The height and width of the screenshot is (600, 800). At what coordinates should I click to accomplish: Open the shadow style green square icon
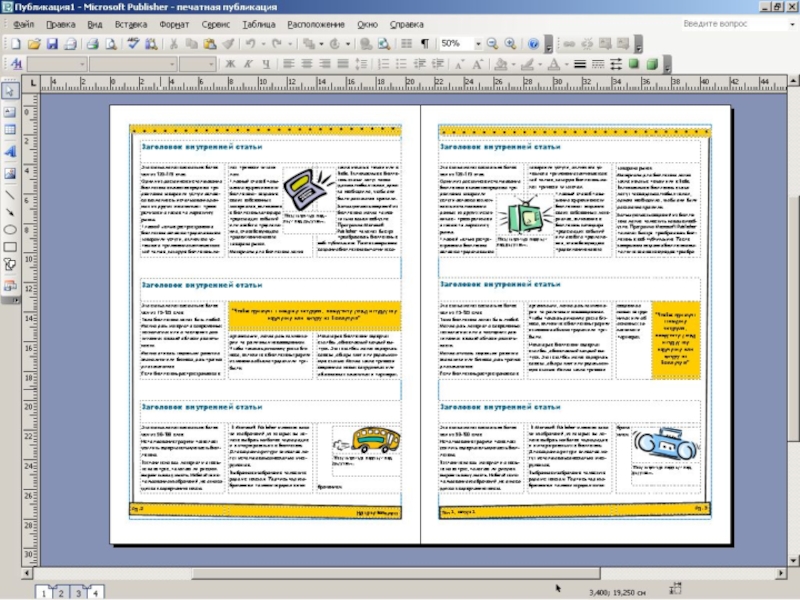pos(634,64)
